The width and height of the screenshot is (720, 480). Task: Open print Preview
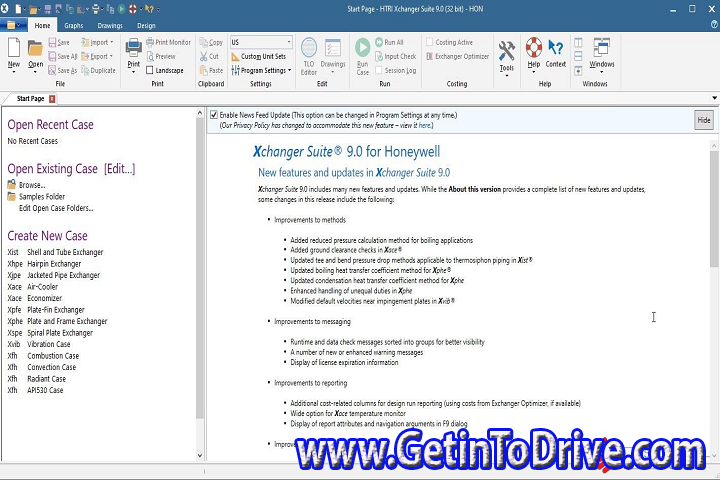coord(161,56)
